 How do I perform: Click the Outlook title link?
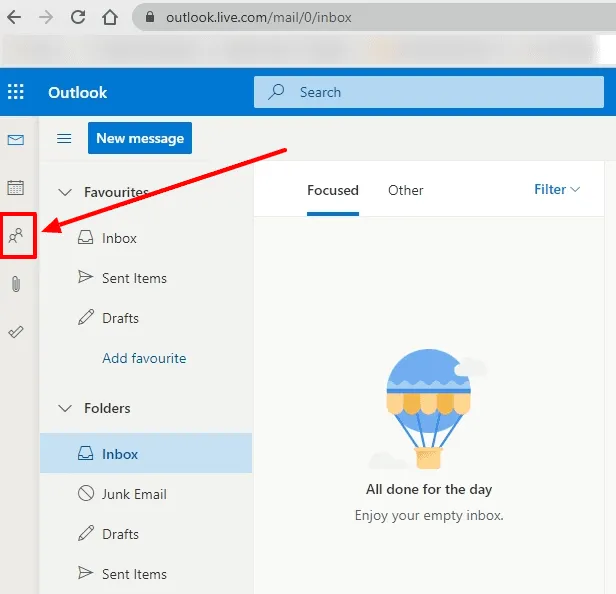click(77, 93)
